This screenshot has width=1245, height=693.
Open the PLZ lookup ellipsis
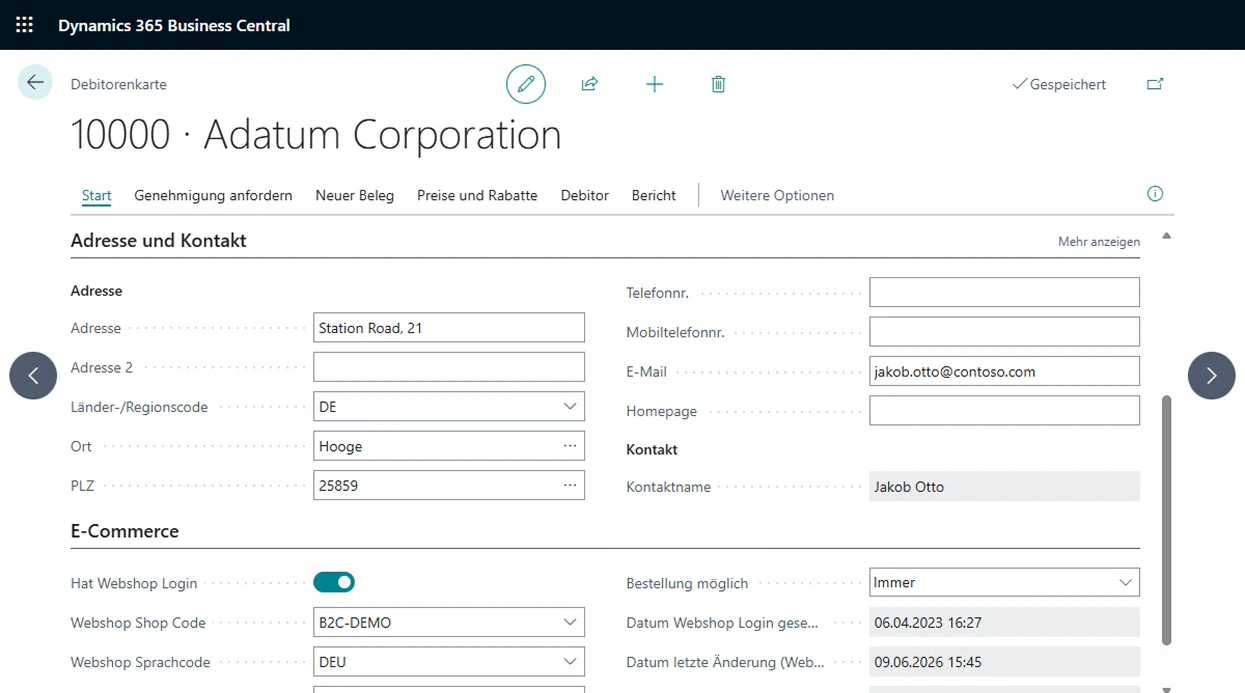coord(570,485)
